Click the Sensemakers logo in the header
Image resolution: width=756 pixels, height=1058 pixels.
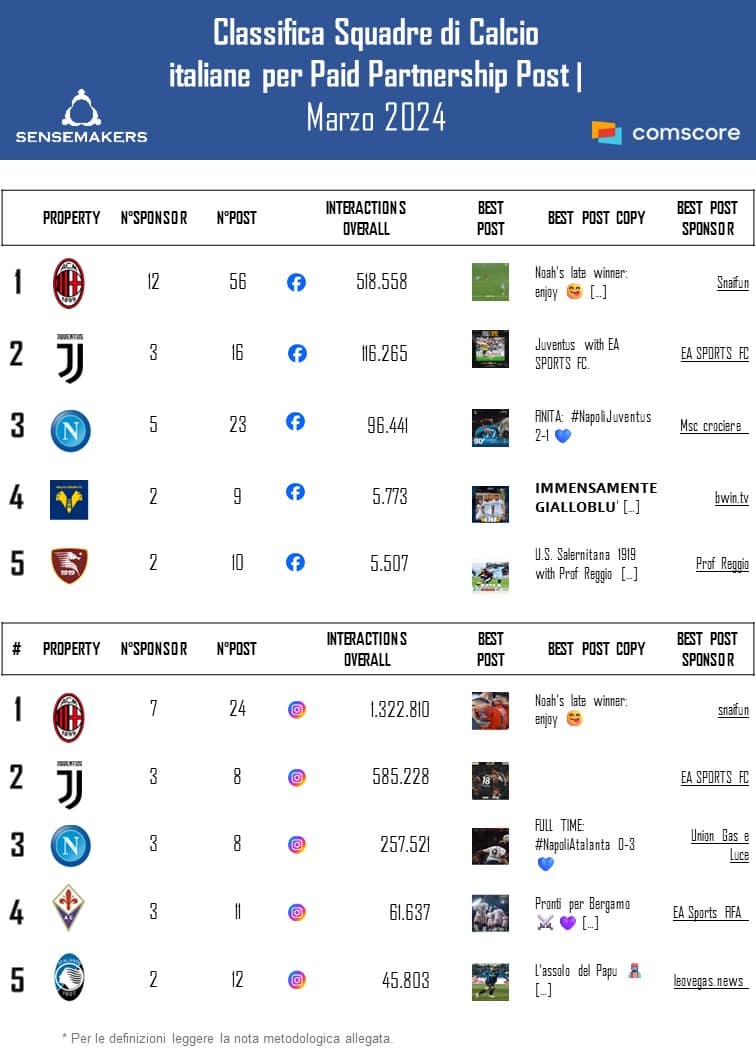click(x=81, y=116)
